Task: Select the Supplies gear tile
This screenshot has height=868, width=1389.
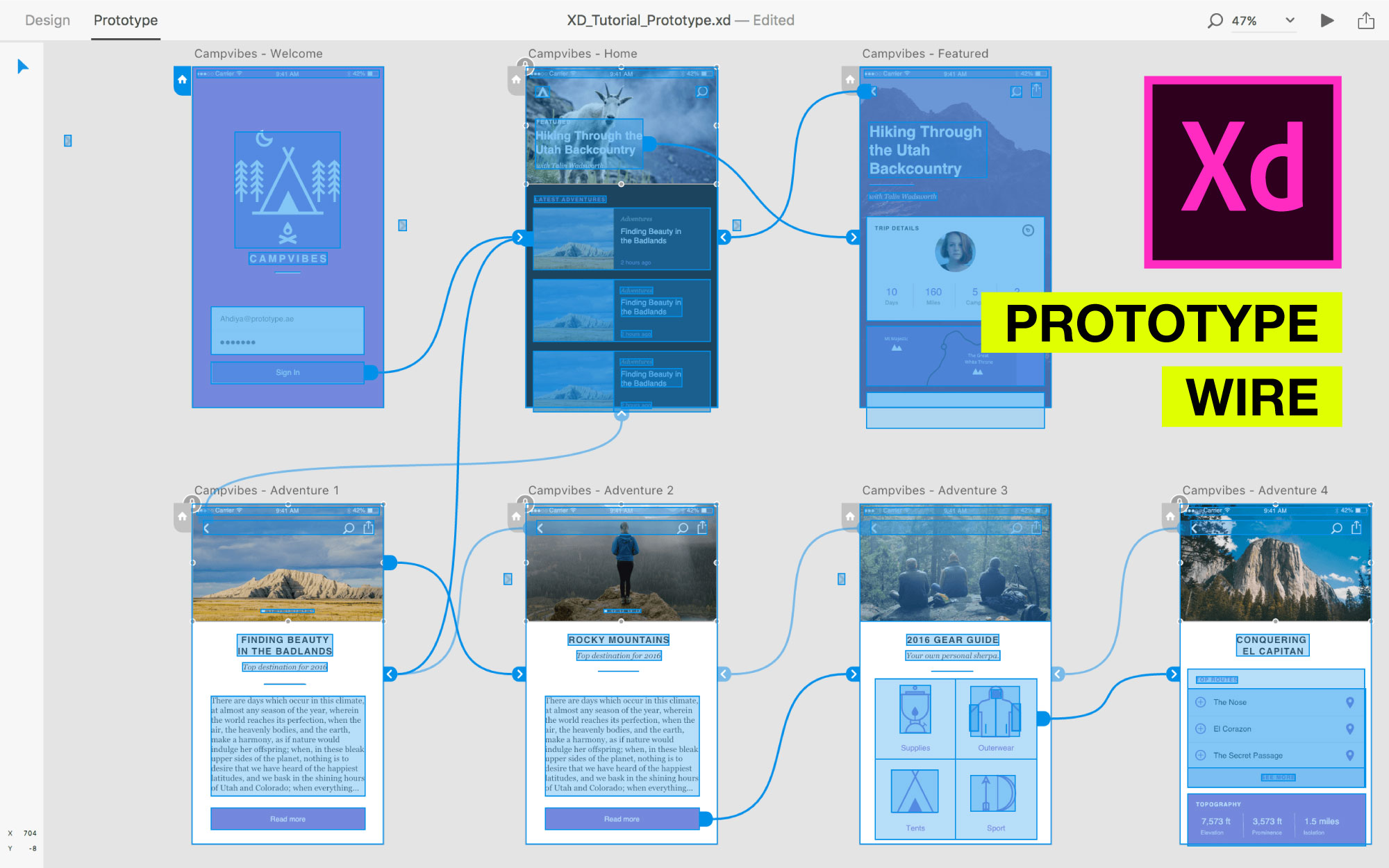Action: tap(915, 718)
